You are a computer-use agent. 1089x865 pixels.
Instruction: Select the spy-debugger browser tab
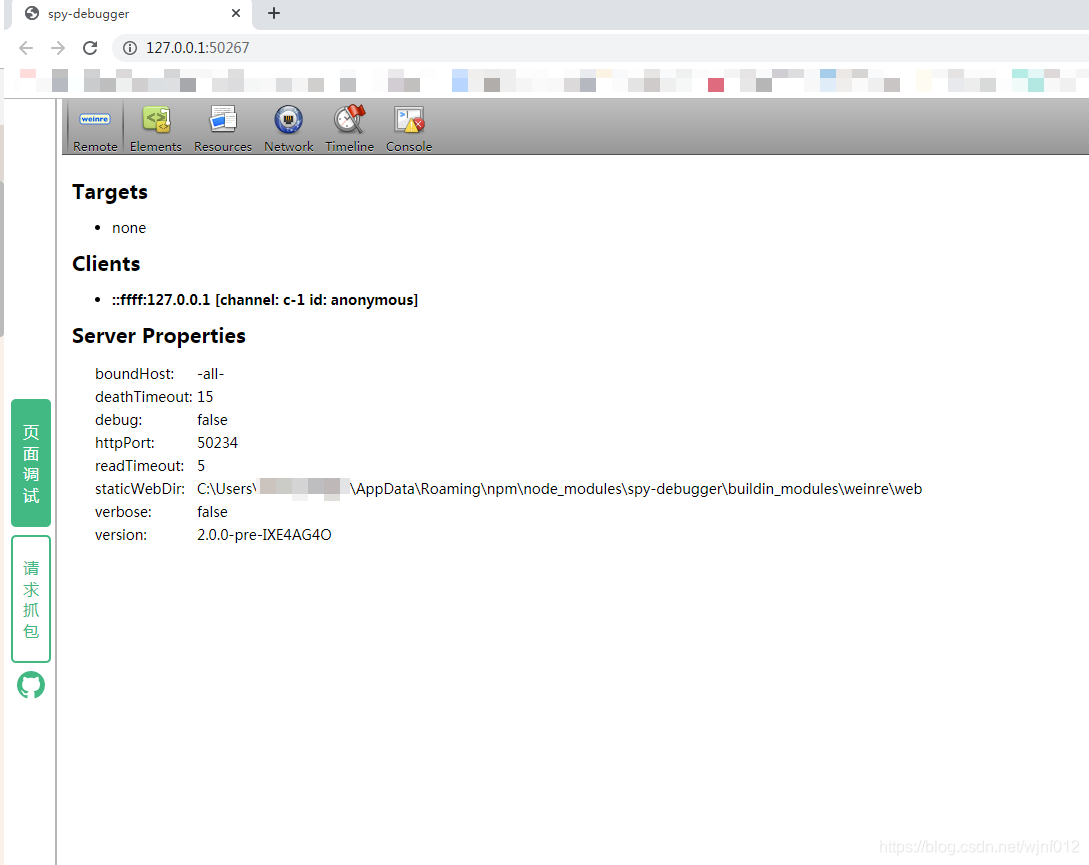pyautogui.click(x=132, y=14)
